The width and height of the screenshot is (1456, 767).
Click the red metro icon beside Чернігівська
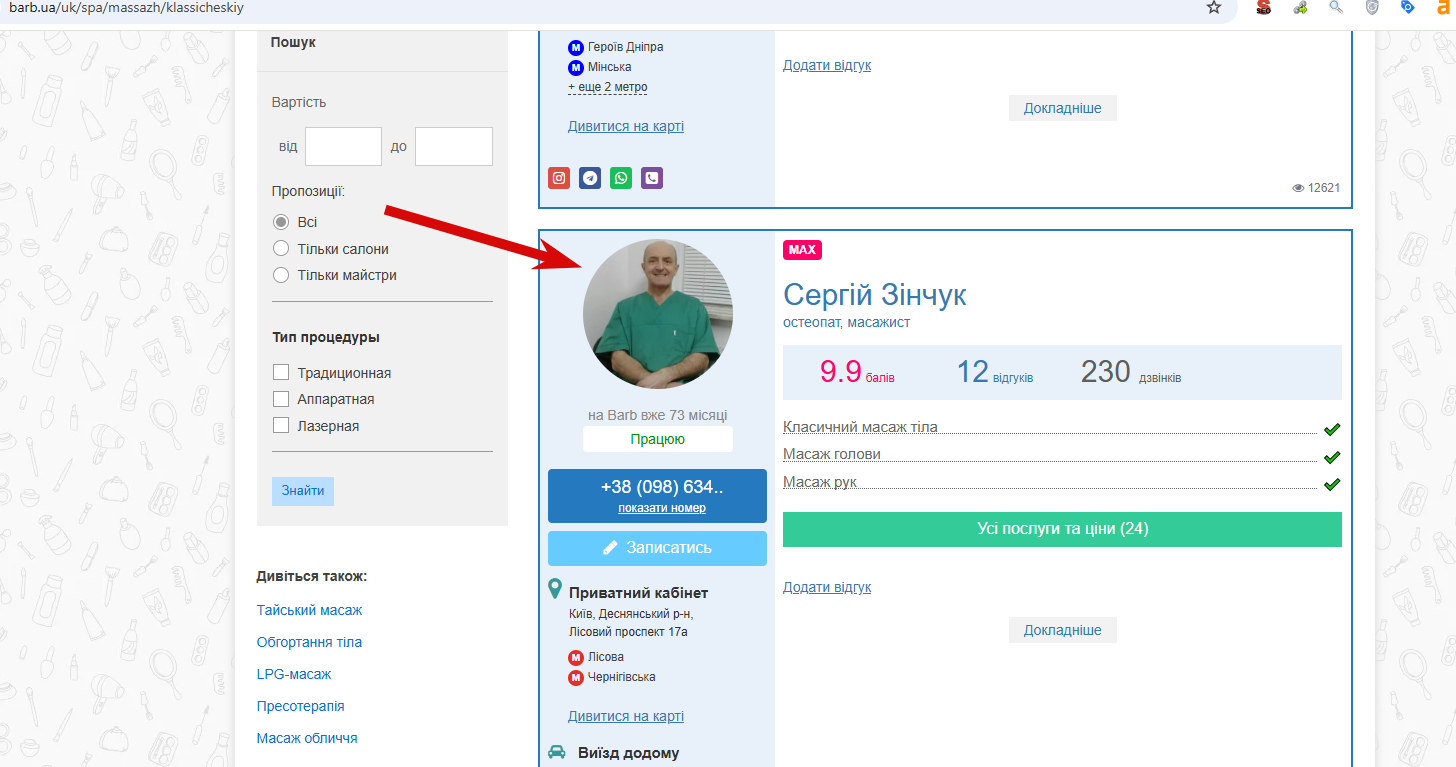[576, 678]
